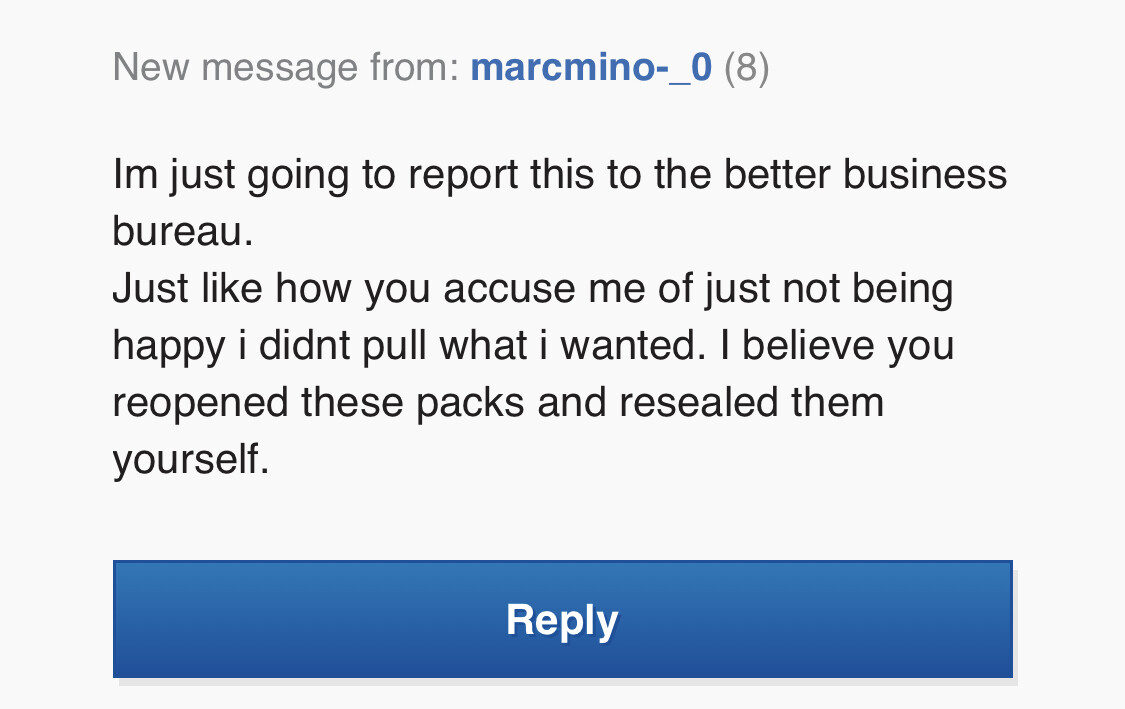Click the line starting "happy i didnt pull"
The height and width of the screenshot is (709, 1125).
tap(533, 347)
